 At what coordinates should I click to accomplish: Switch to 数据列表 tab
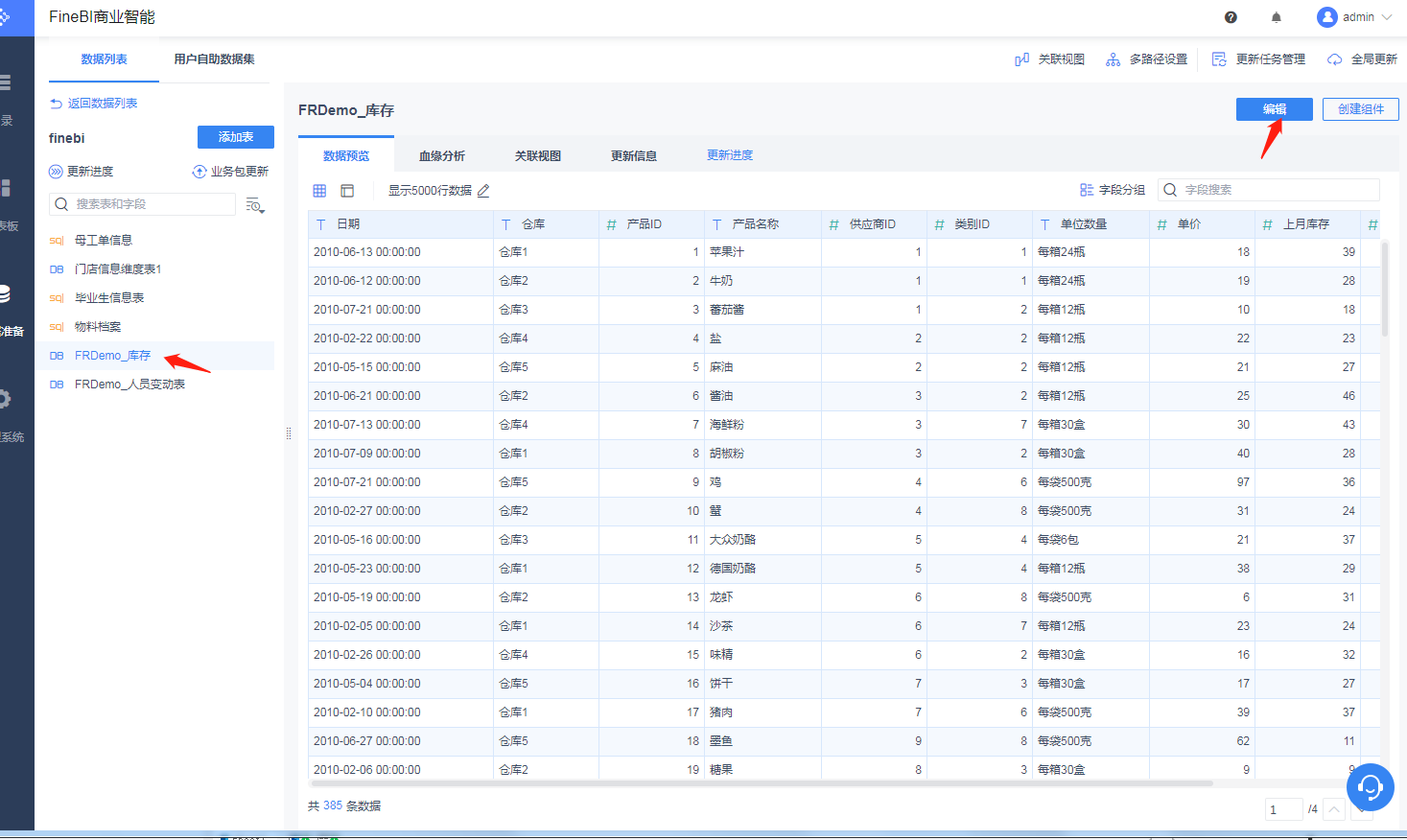point(104,59)
